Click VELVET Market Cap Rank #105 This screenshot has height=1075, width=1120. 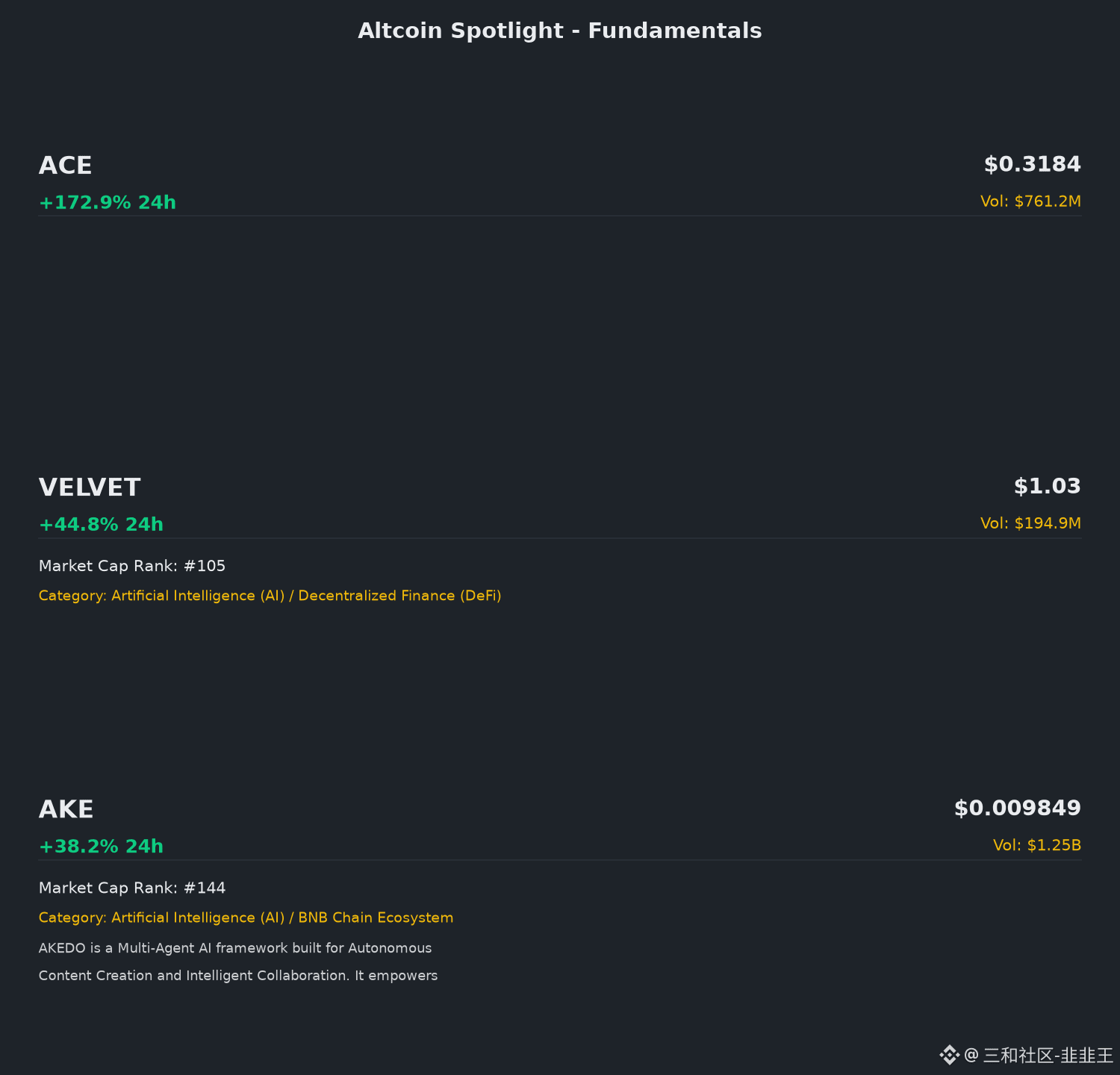coord(132,566)
